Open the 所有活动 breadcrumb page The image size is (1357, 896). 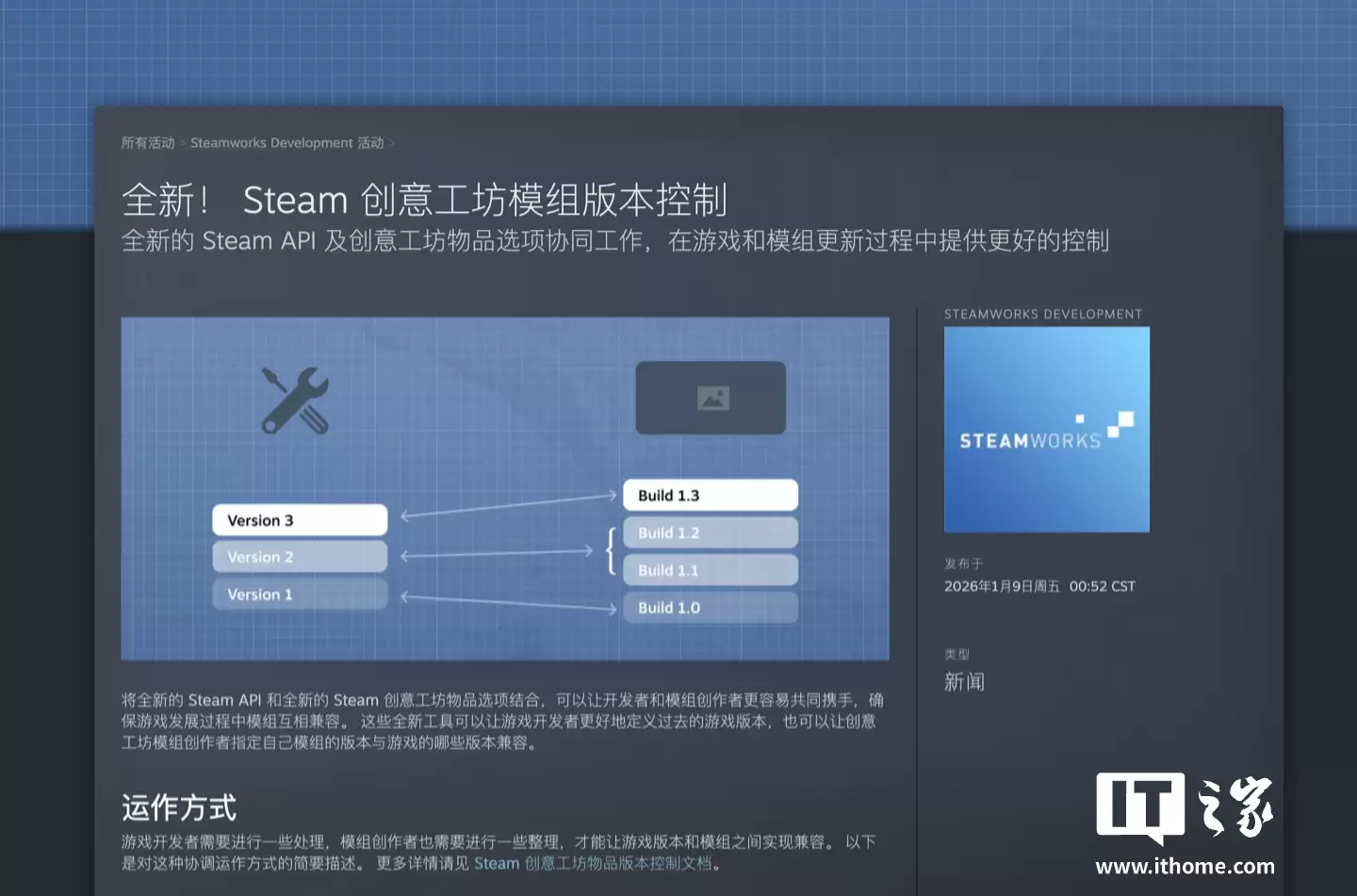coord(147,142)
